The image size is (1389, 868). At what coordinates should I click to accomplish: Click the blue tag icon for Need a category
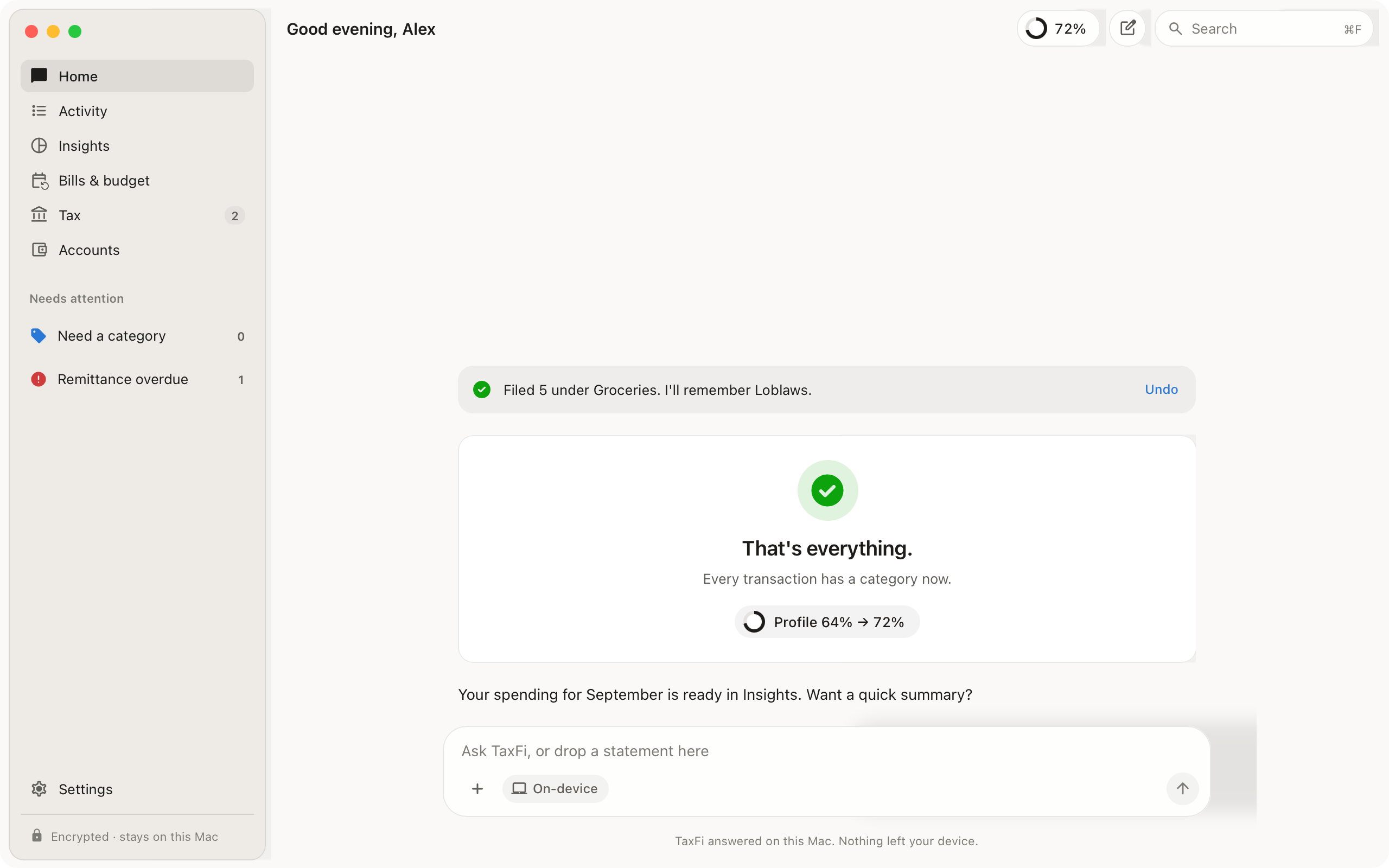(x=39, y=336)
